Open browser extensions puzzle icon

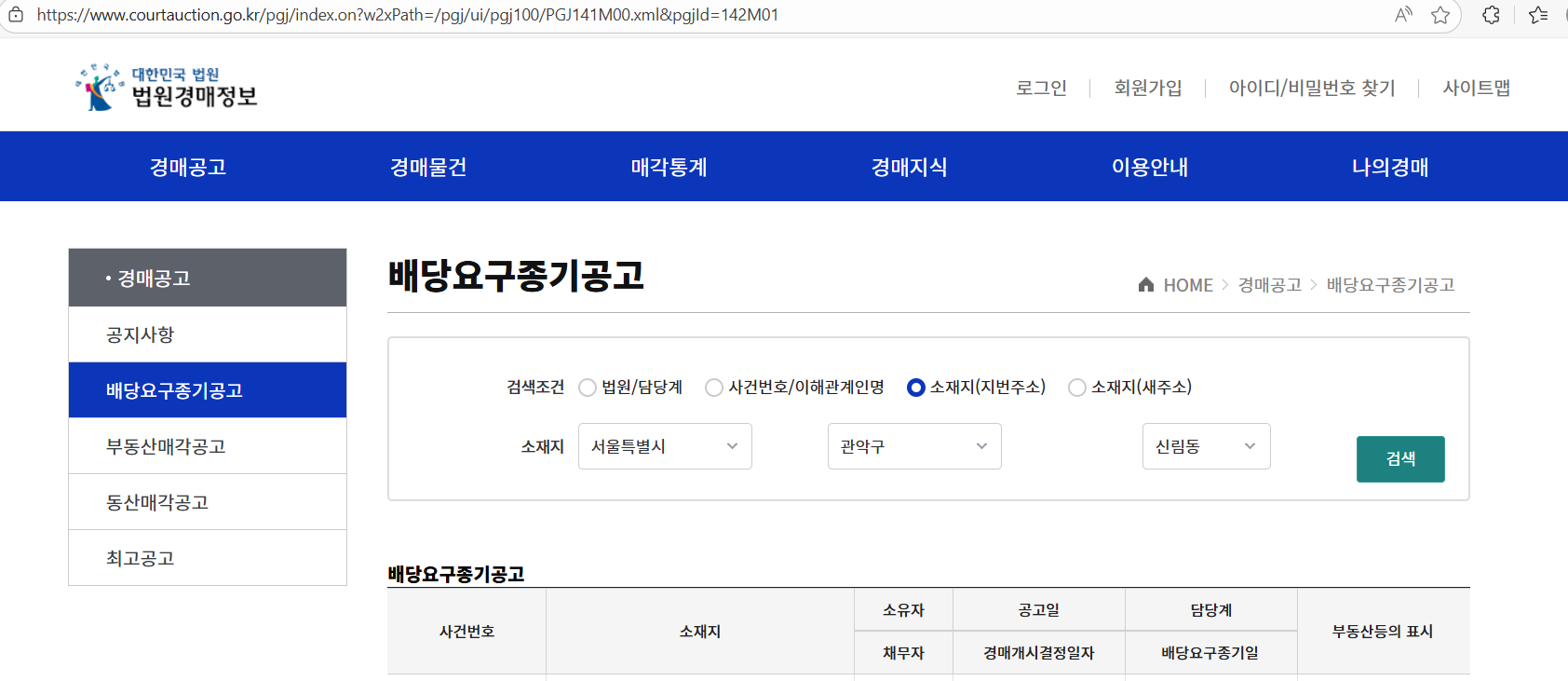pos(1491,15)
